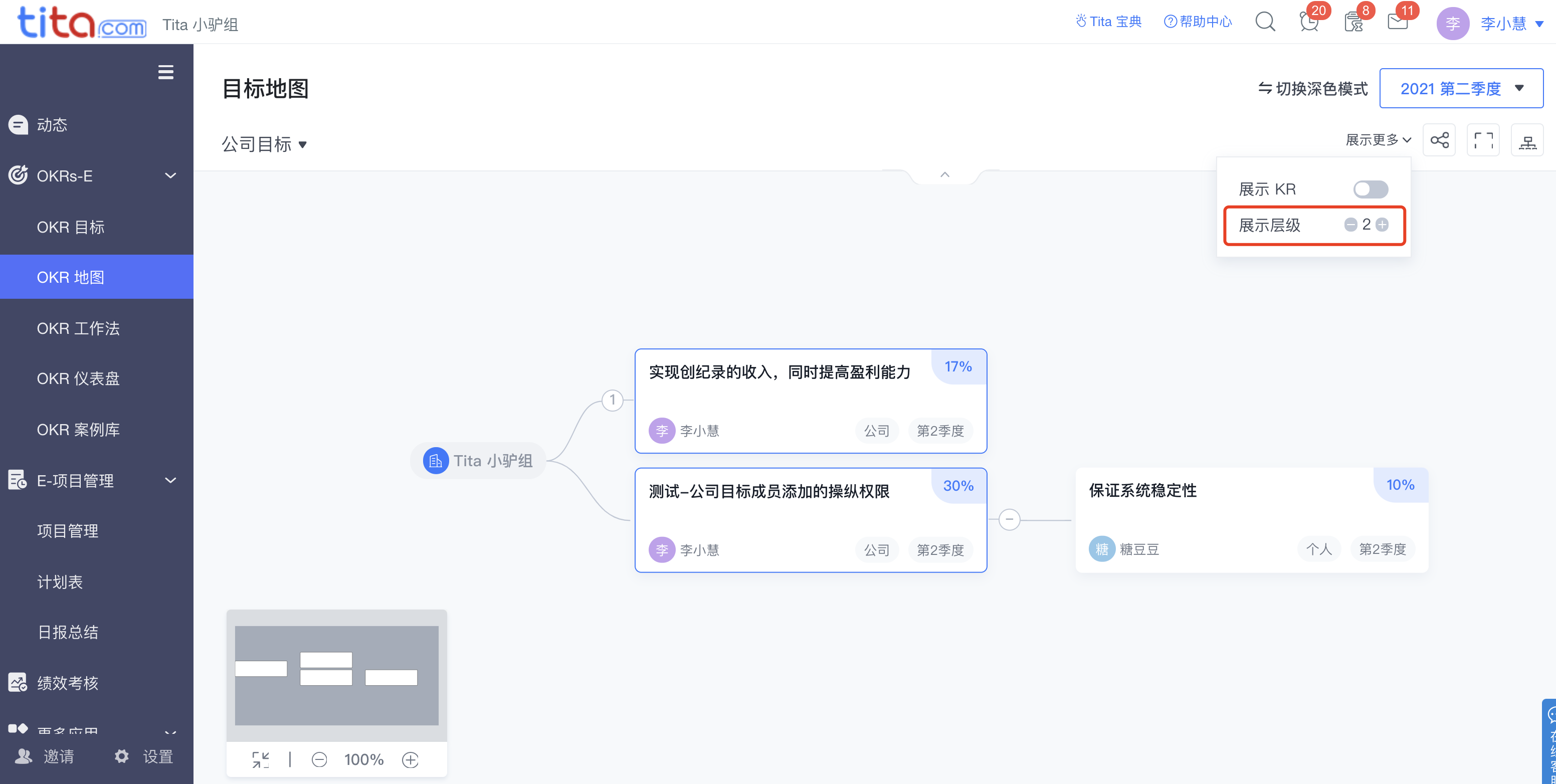Collapse the E-项目管理 sidebar section

[171, 481]
